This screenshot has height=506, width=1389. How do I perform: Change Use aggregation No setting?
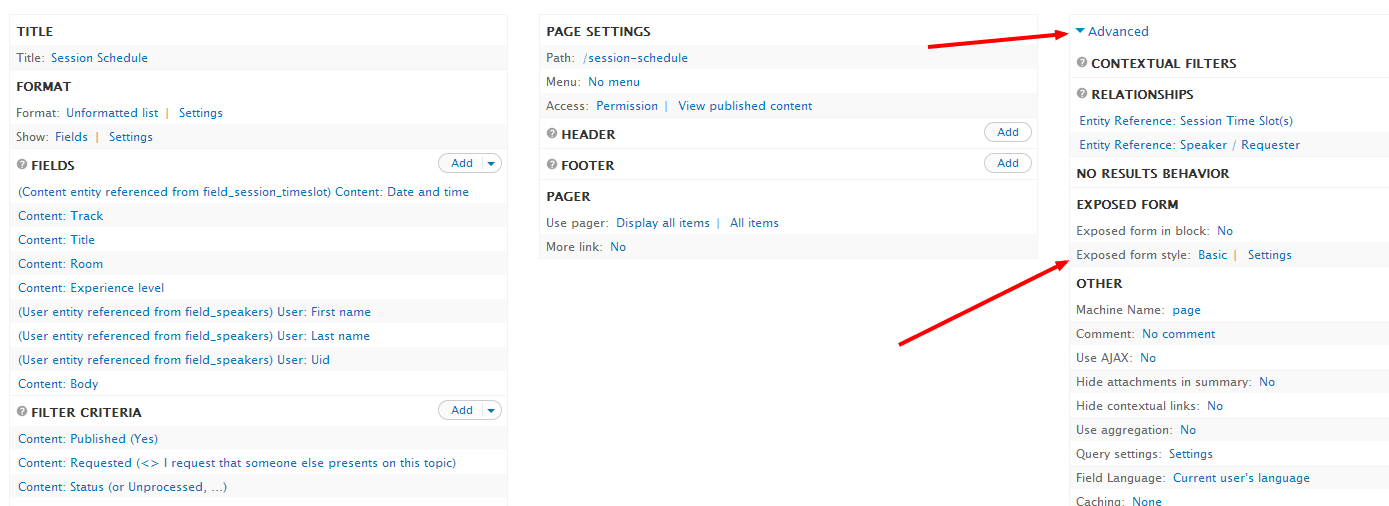(1188, 430)
